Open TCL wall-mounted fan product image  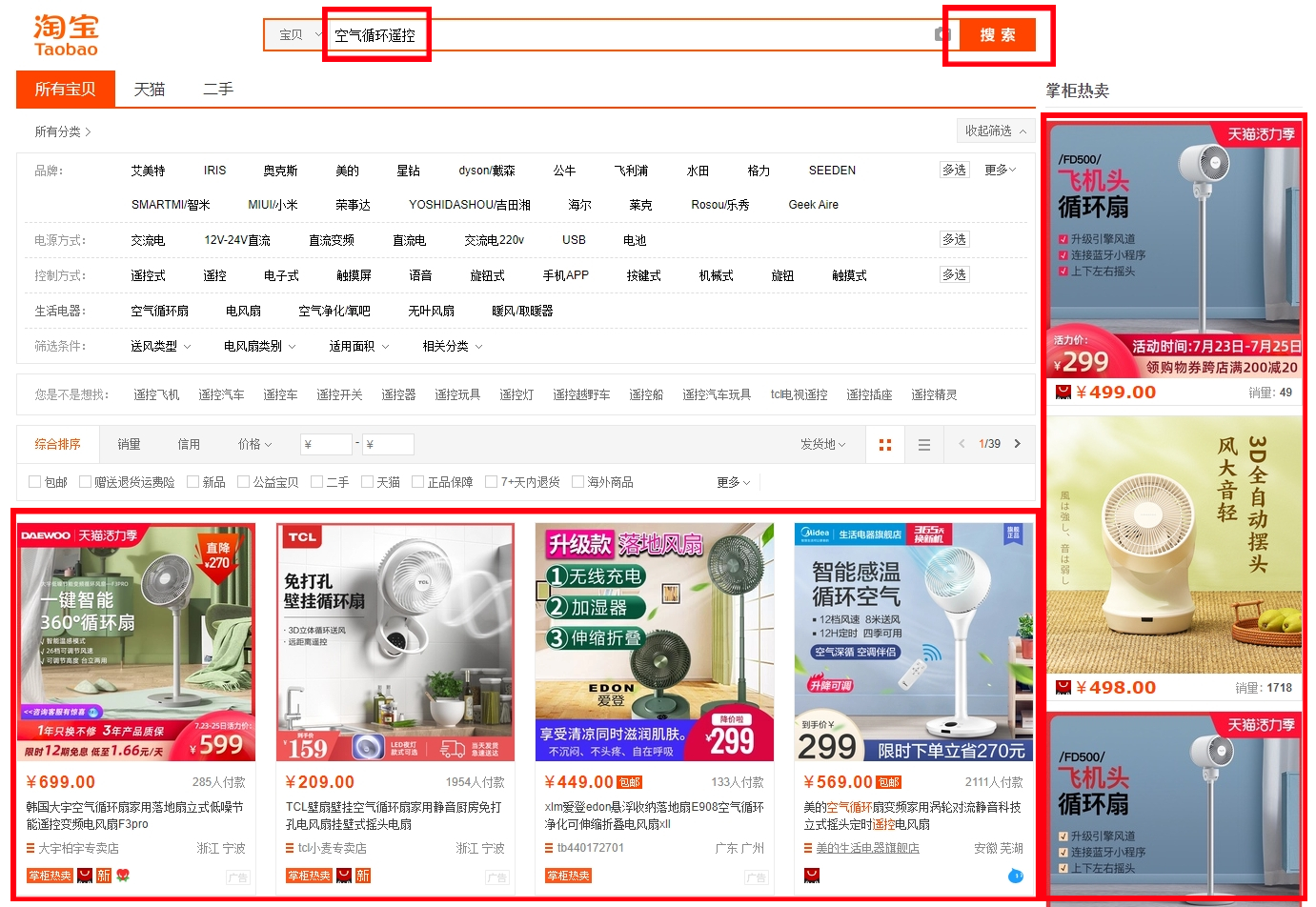(395, 642)
